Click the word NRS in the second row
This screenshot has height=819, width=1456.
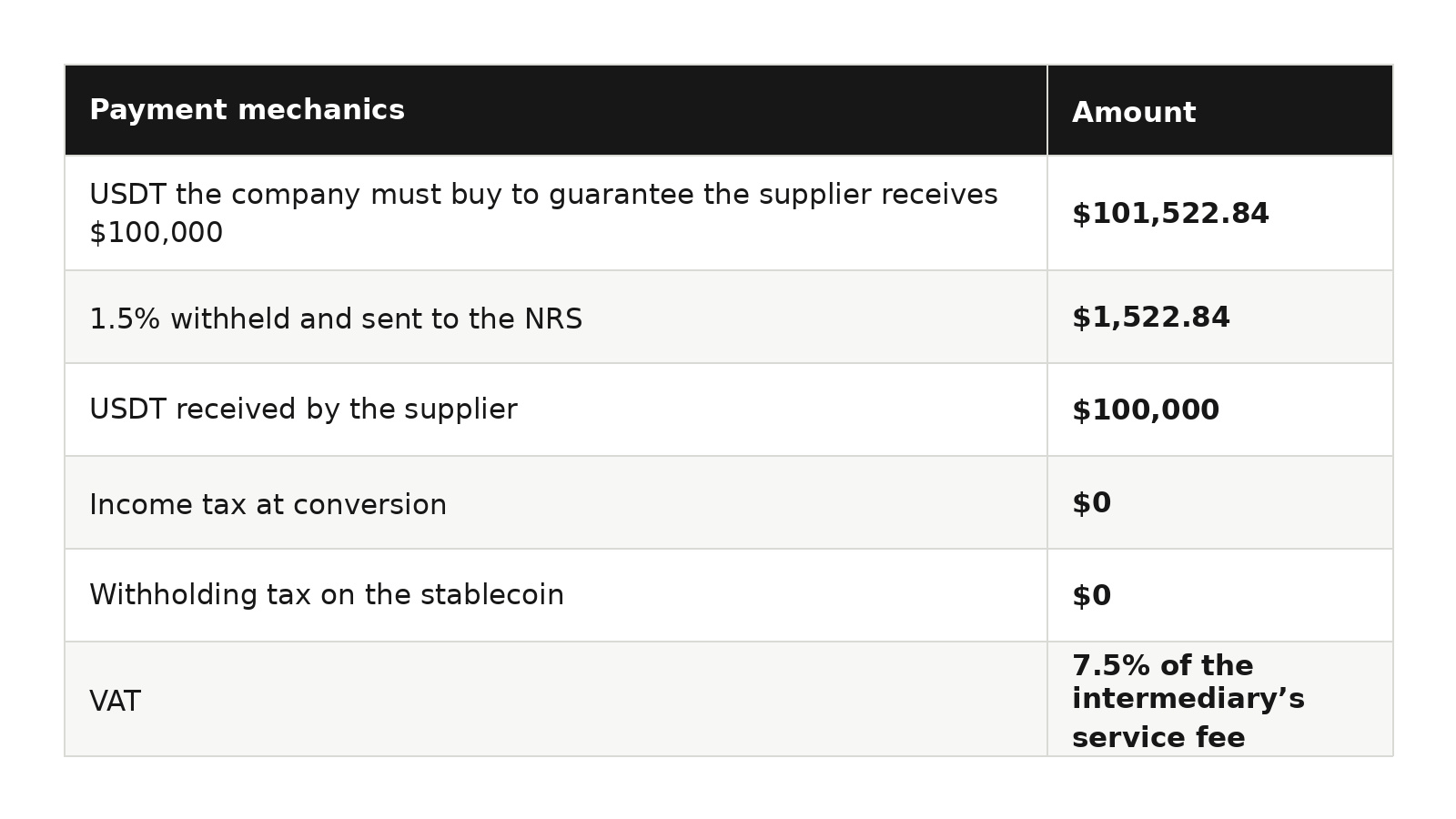(x=552, y=319)
